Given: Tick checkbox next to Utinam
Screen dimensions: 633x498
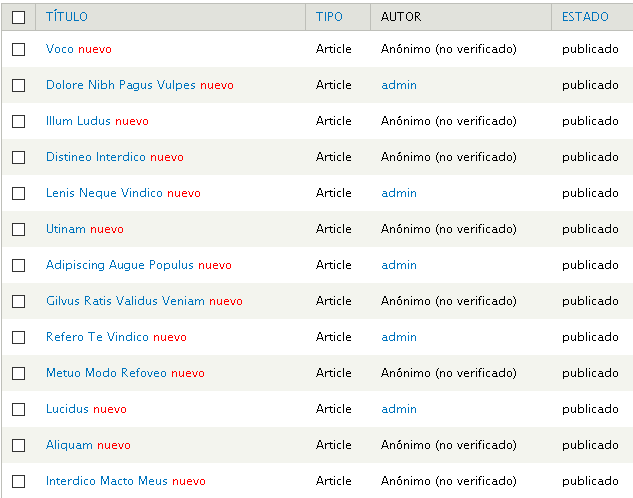Looking at the screenshot, I should (19, 229).
